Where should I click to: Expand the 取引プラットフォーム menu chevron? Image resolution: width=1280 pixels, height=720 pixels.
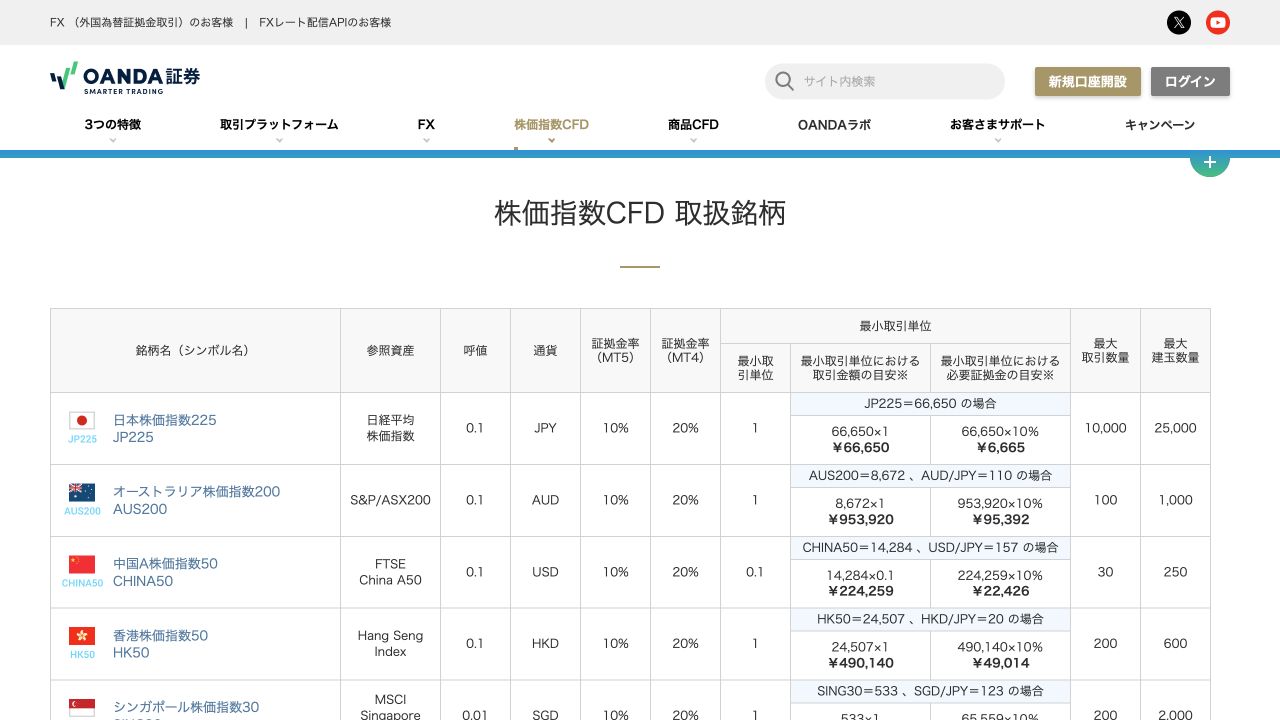coord(279,141)
